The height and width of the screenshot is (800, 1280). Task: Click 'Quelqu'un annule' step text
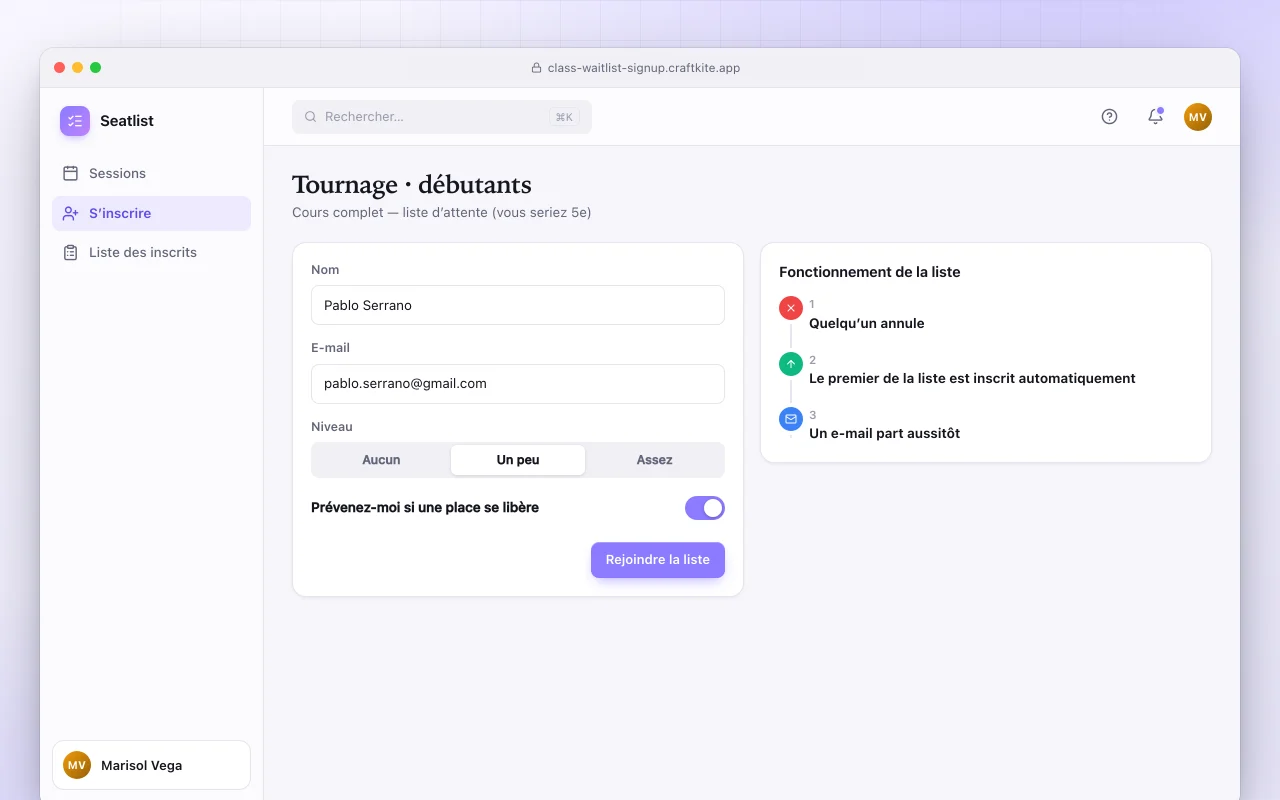pyautogui.click(x=867, y=324)
